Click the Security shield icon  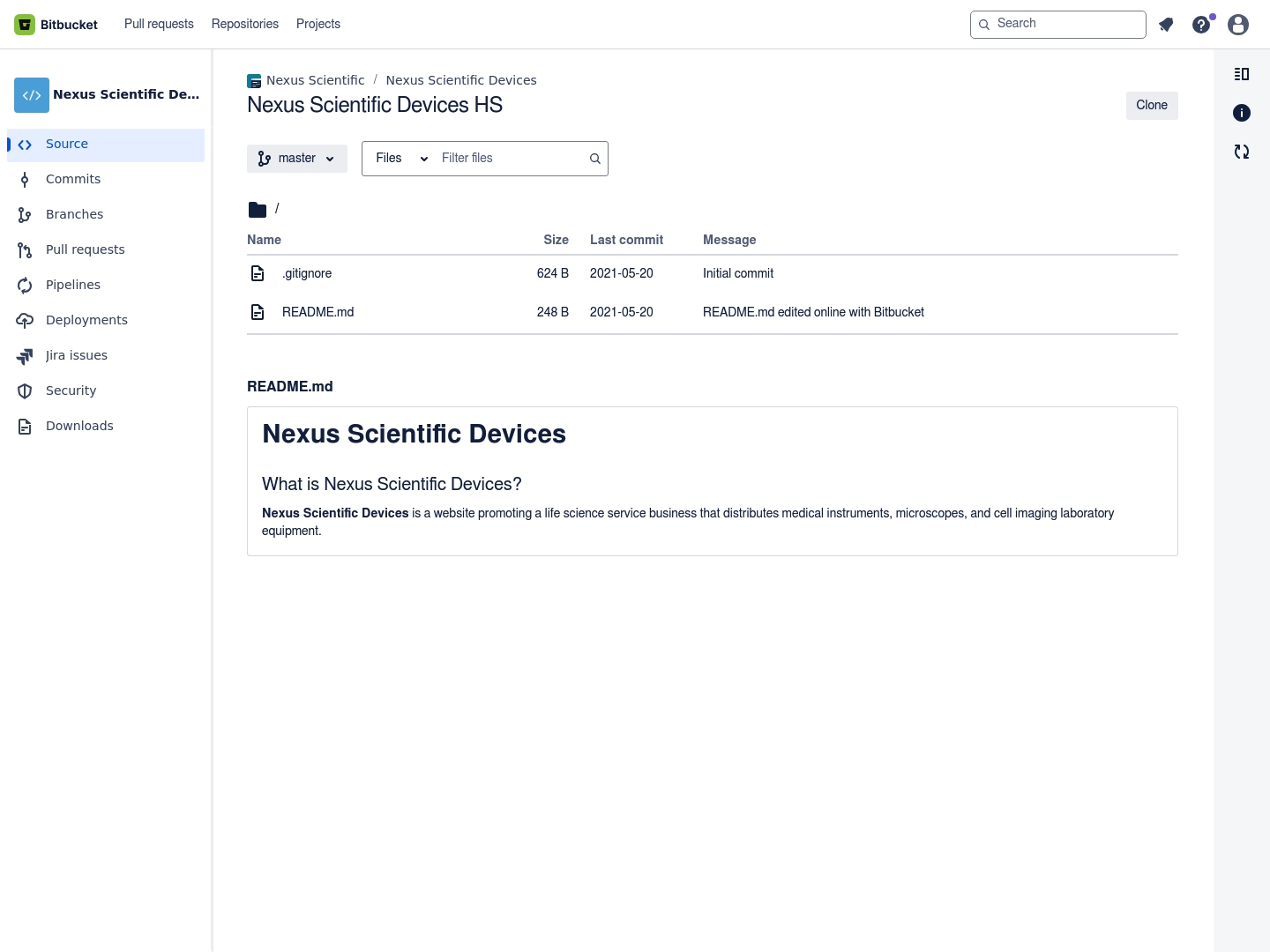[x=25, y=391]
